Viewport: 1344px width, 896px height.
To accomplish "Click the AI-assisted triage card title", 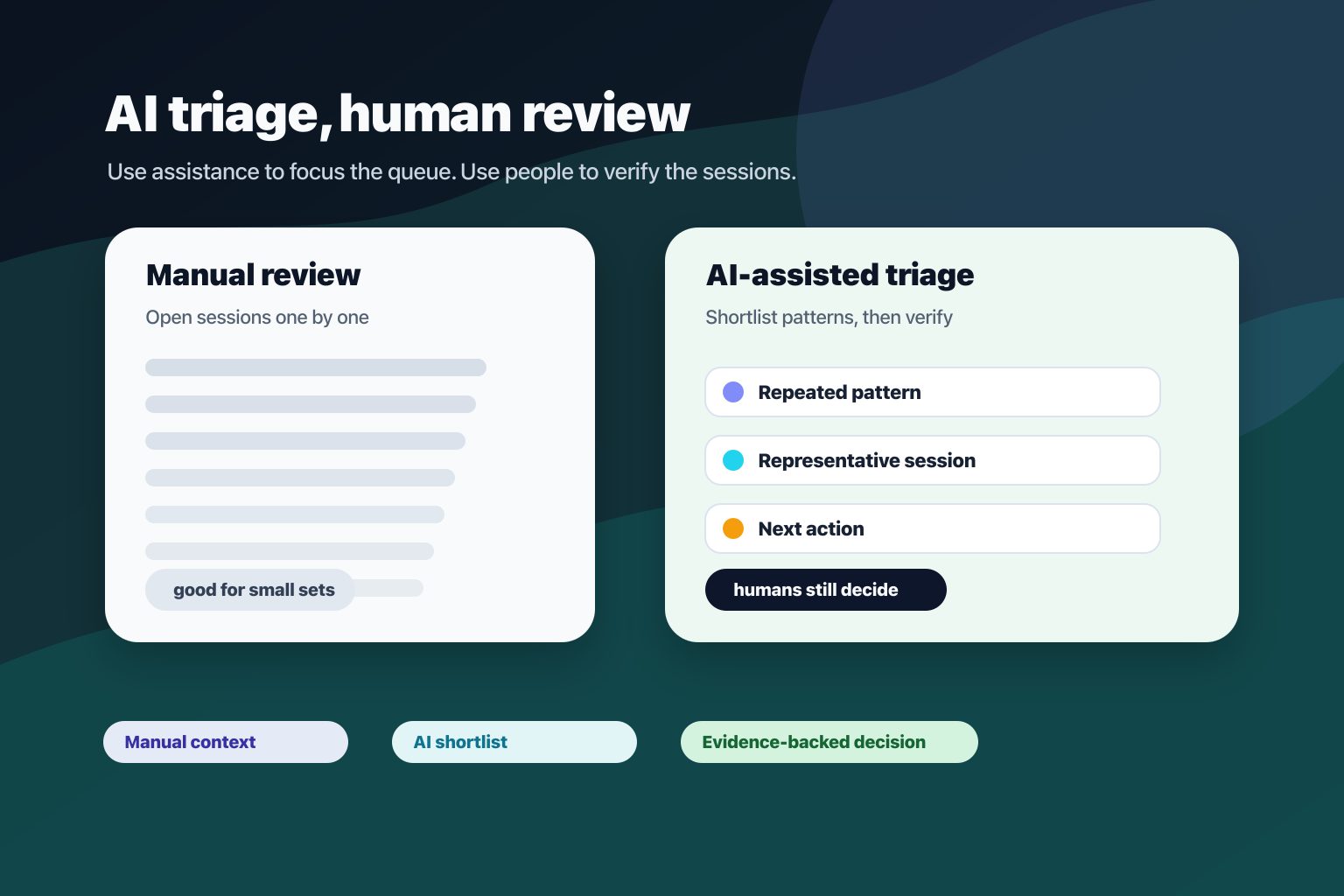I will 840,275.
